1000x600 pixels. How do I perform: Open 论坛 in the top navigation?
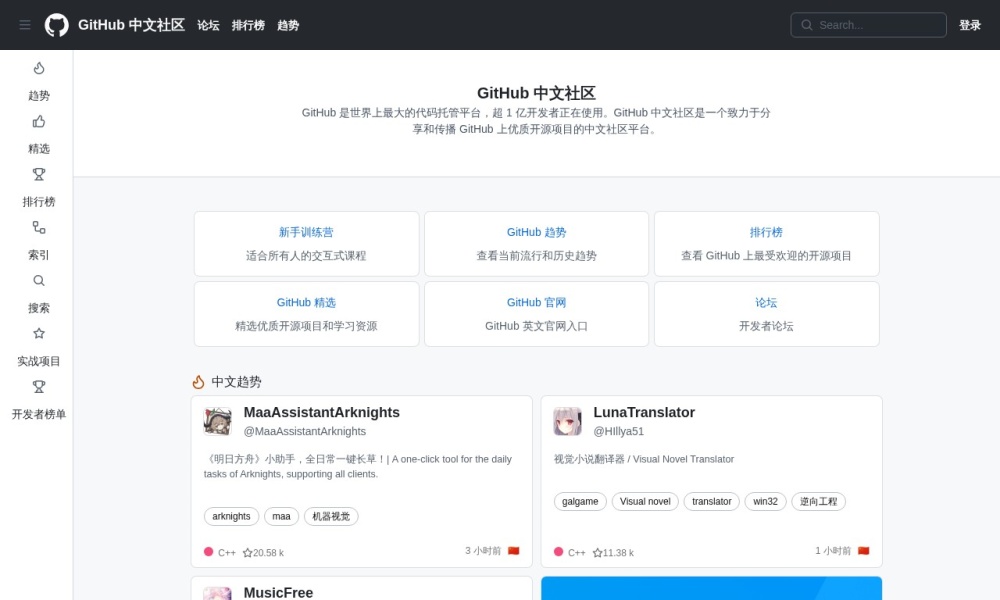coord(208,26)
